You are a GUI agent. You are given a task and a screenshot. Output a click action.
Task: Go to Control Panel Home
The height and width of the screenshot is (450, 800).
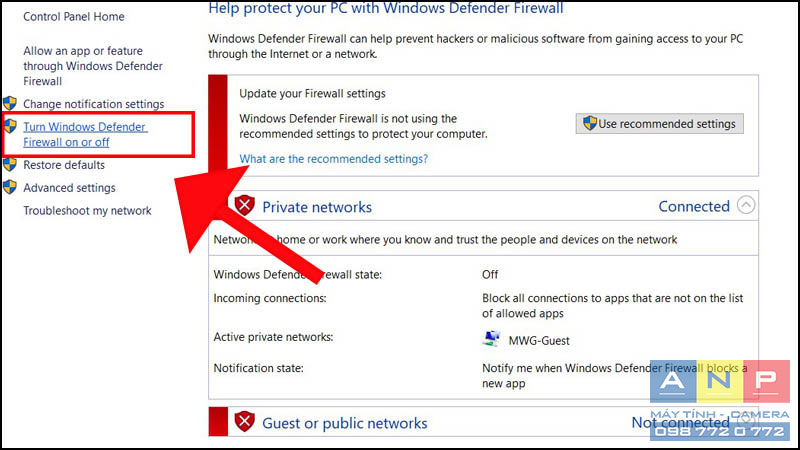(x=74, y=16)
